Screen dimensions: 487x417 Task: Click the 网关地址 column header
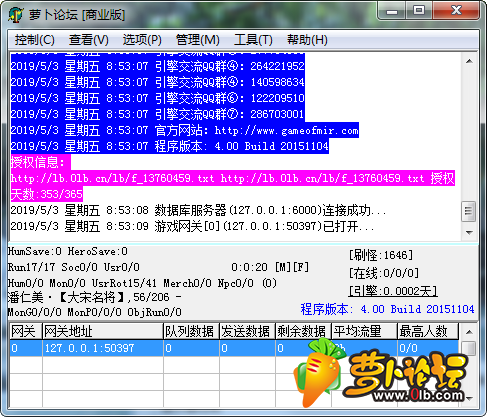click(x=103, y=331)
